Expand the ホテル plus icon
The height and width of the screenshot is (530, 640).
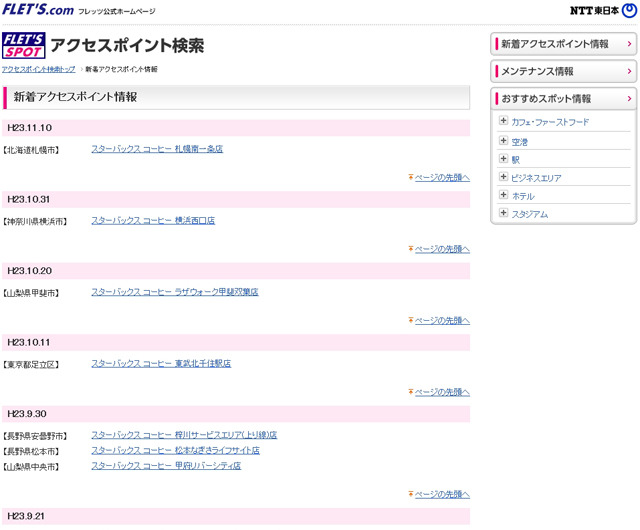(503, 195)
